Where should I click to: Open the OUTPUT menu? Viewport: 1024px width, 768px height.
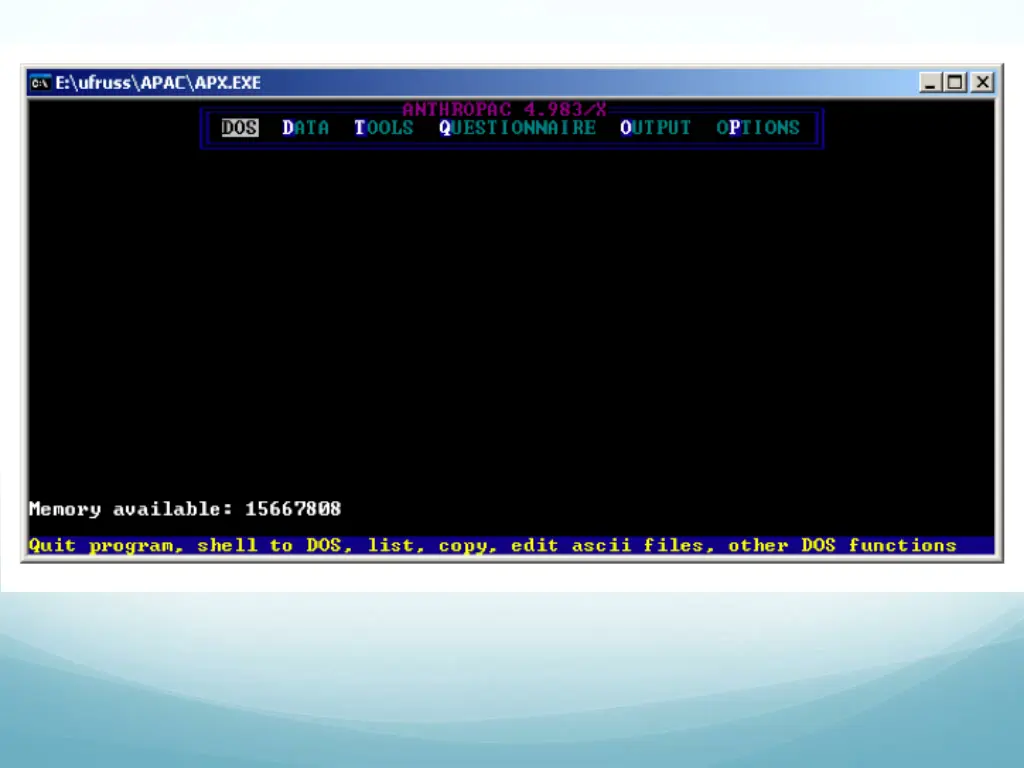tap(655, 128)
